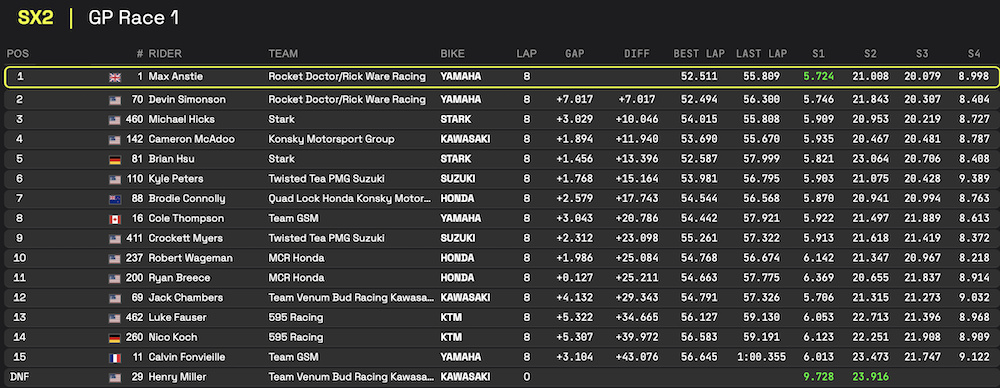Screen dimensions: 1000x388
Task: Click the DNF status for Henry Miller
Action: (19, 377)
